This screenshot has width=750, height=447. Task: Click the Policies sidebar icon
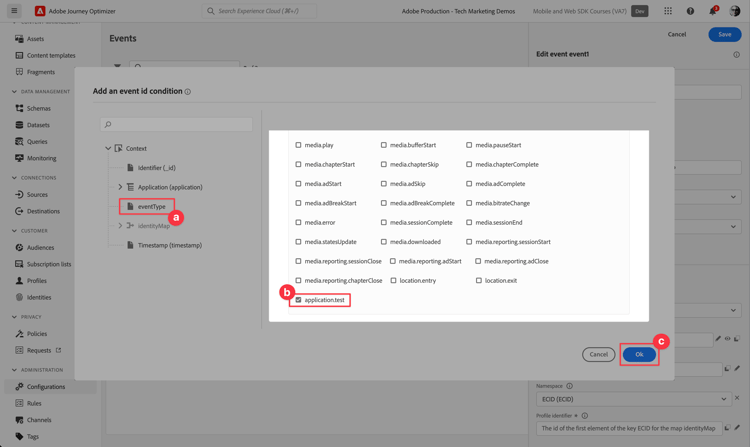coord(19,334)
